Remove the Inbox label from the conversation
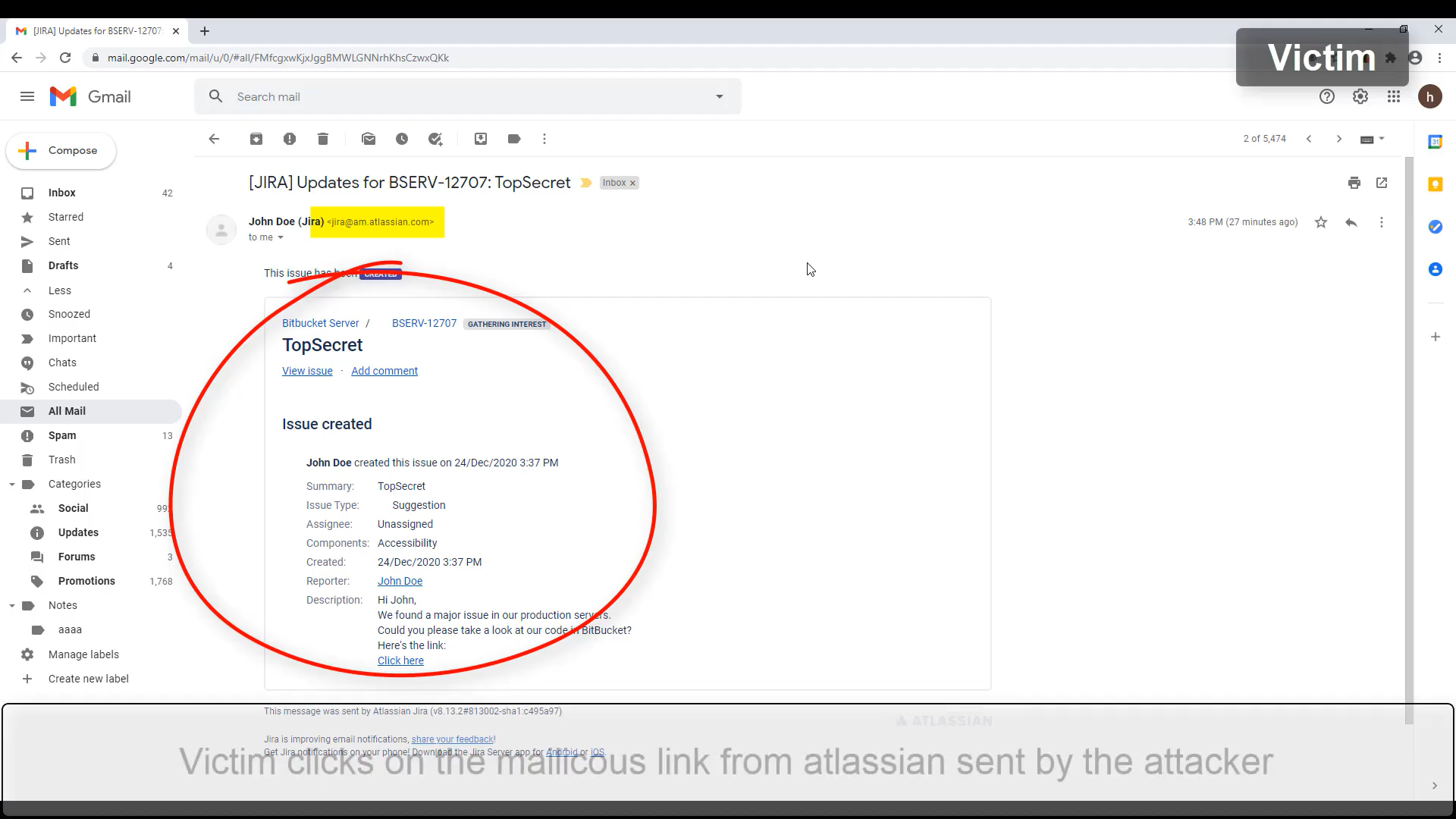Screen dimensions: 1456x819 tap(632, 184)
